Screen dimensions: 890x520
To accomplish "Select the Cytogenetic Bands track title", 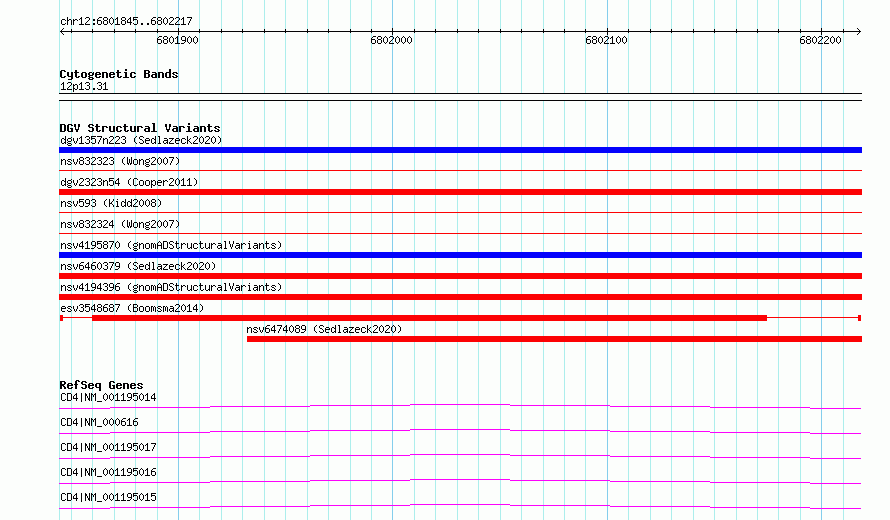I will (x=119, y=74).
